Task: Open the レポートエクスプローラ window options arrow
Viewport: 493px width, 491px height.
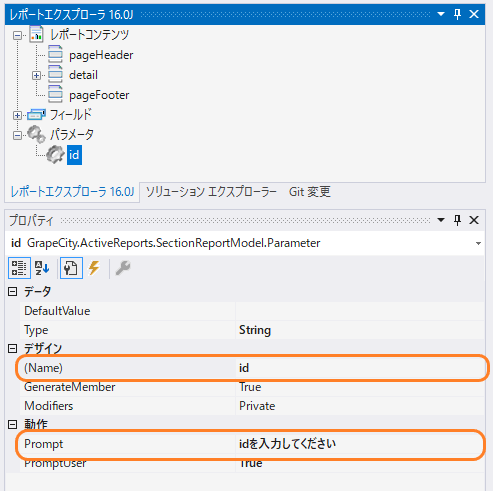Action: 441,14
